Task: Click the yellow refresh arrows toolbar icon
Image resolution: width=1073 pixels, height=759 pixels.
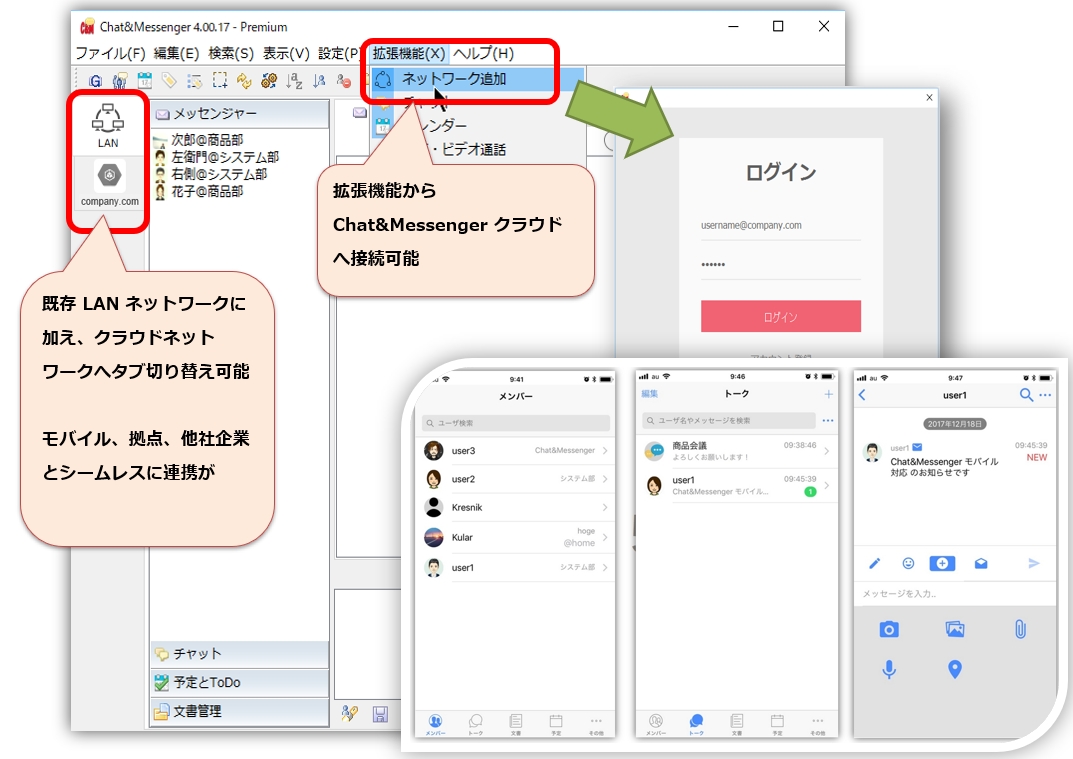Action: click(x=244, y=81)
